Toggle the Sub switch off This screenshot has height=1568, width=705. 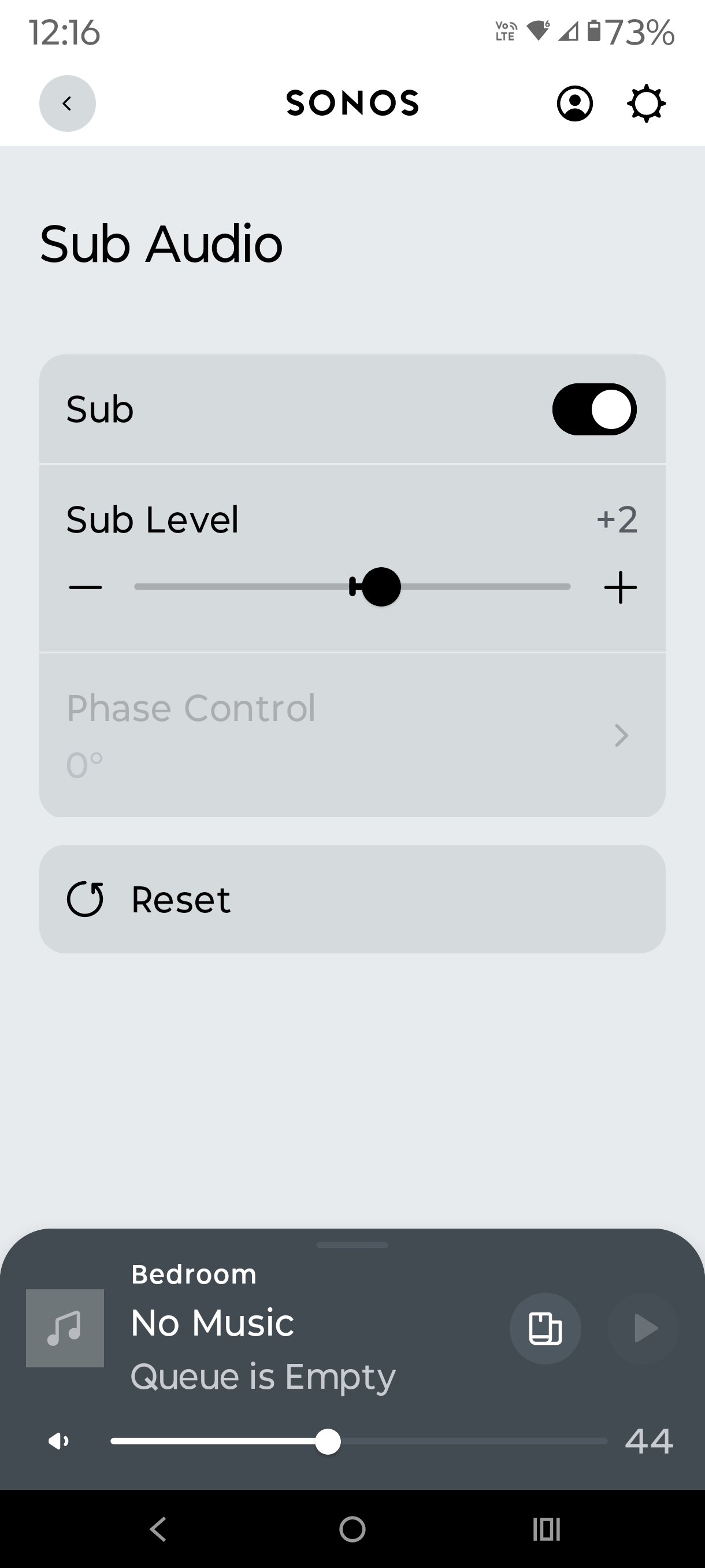point(594,409)
